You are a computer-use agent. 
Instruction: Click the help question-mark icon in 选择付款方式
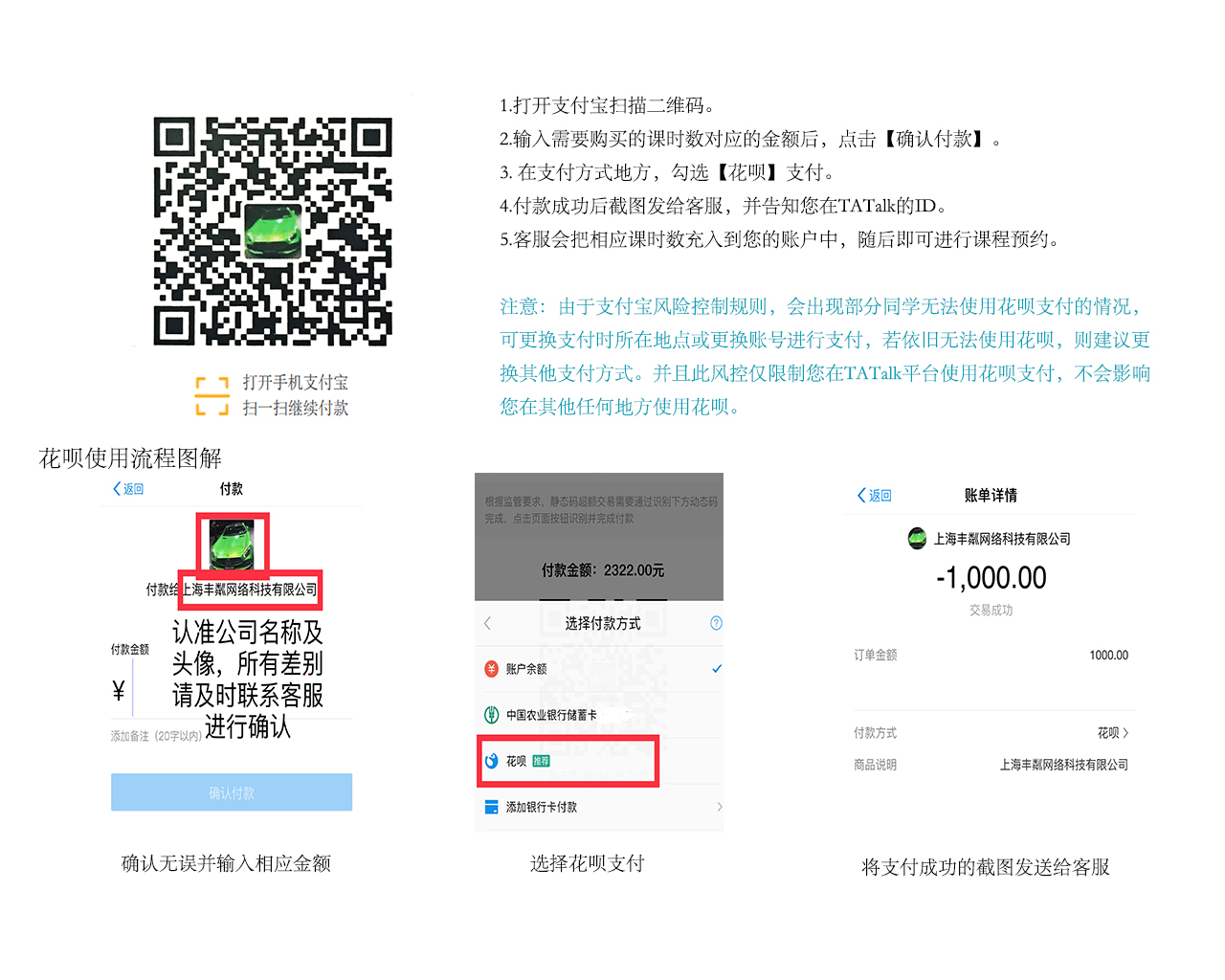click(716, 623)
